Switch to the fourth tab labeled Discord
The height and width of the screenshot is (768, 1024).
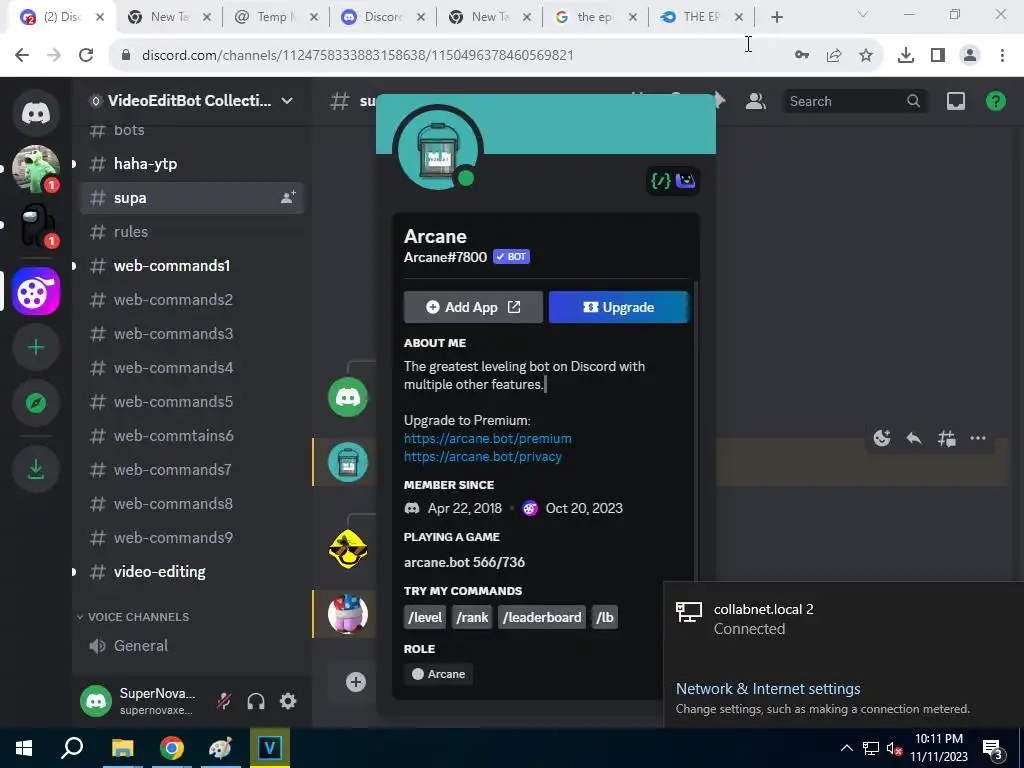[384, 17]
